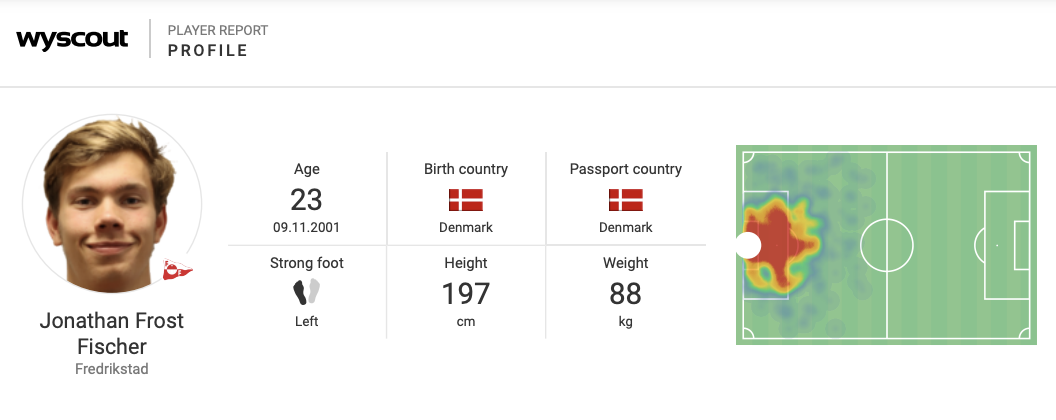The height and width of the screenshot is (420, 1056).
Task: Click the Passport country Denmark flag
Action: pyautogui.click(x=626, y=199)
